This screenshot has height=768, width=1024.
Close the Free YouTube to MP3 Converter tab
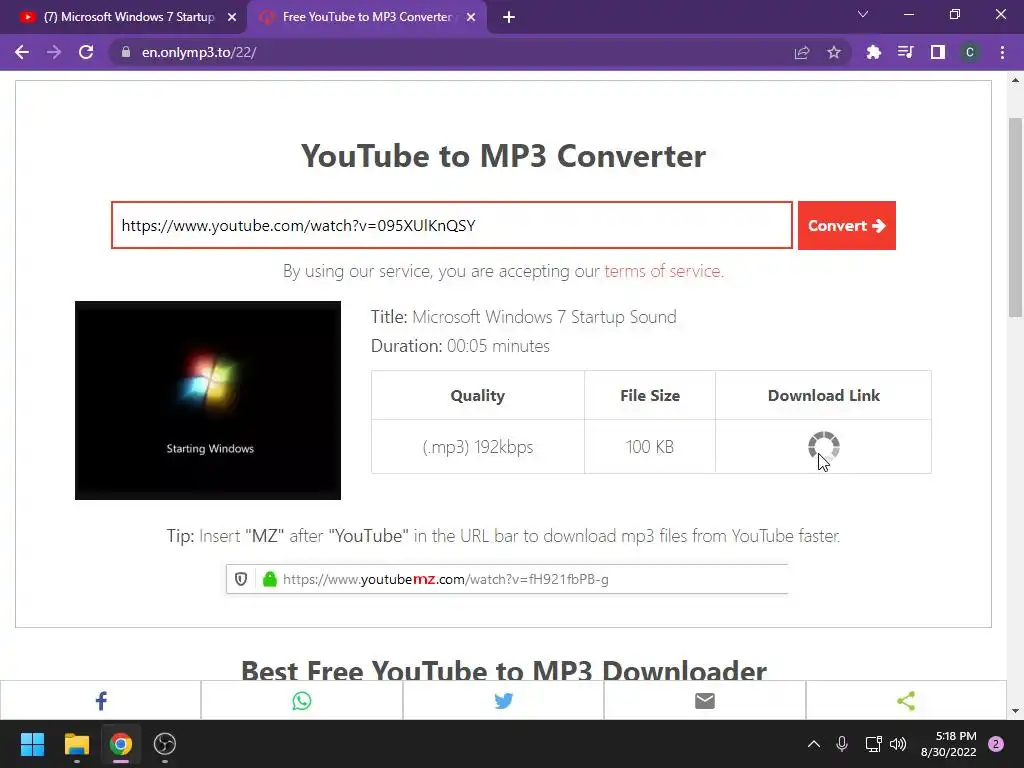[x=471, y=17]
